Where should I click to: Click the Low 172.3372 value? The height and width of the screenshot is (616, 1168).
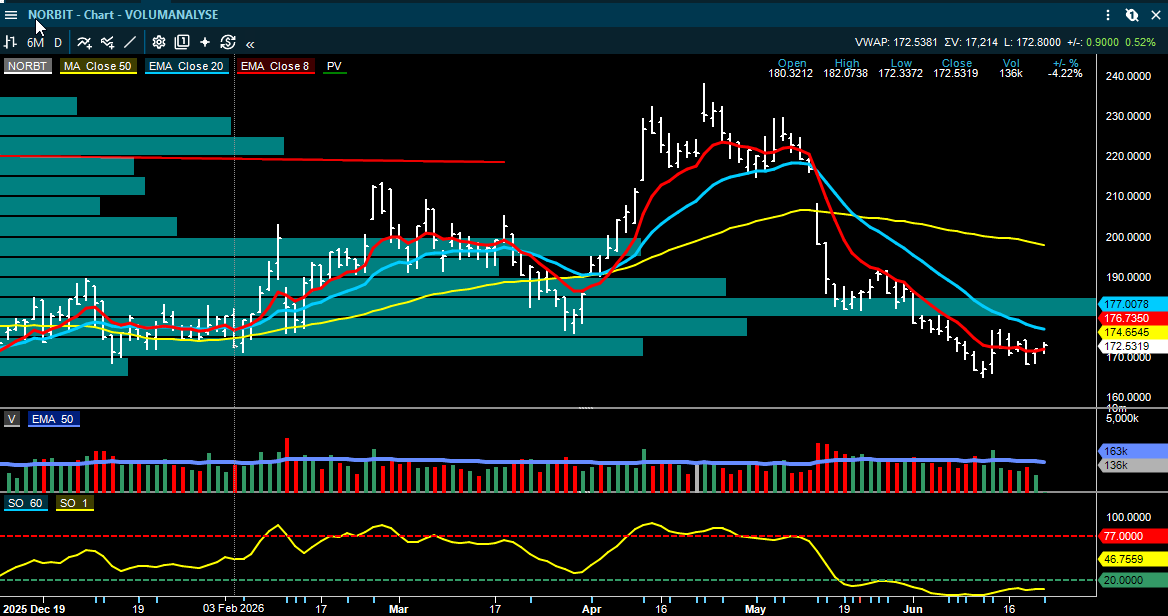point(901,74)
